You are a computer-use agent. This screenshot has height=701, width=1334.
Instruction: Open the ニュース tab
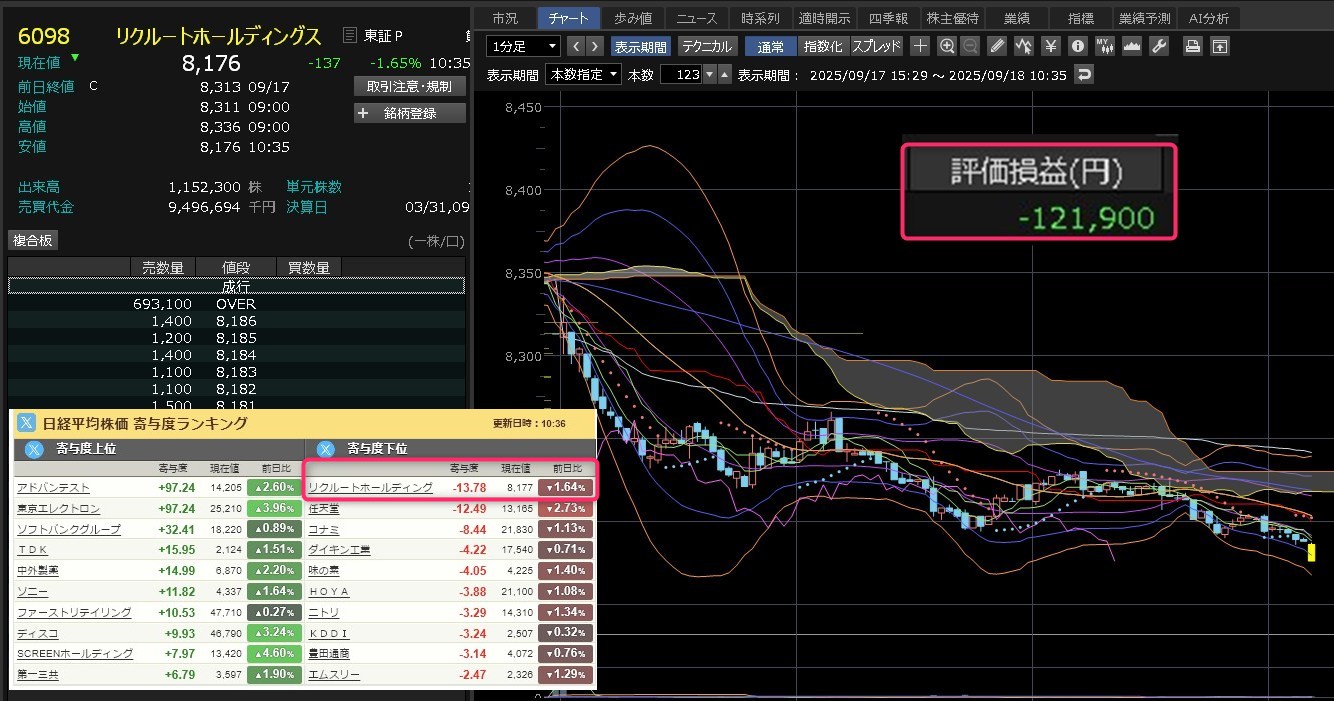[697, 18]
